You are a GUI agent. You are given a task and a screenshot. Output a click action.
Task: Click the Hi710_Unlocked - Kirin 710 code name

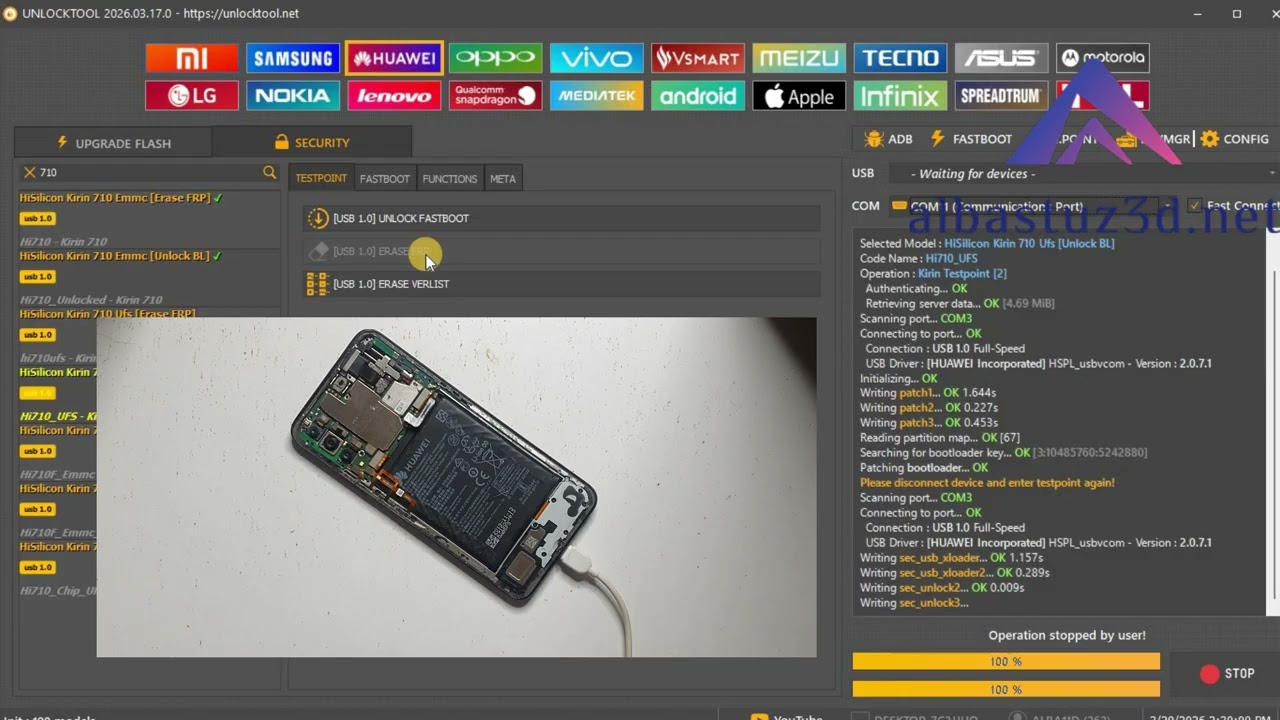(x=91, y=299)
